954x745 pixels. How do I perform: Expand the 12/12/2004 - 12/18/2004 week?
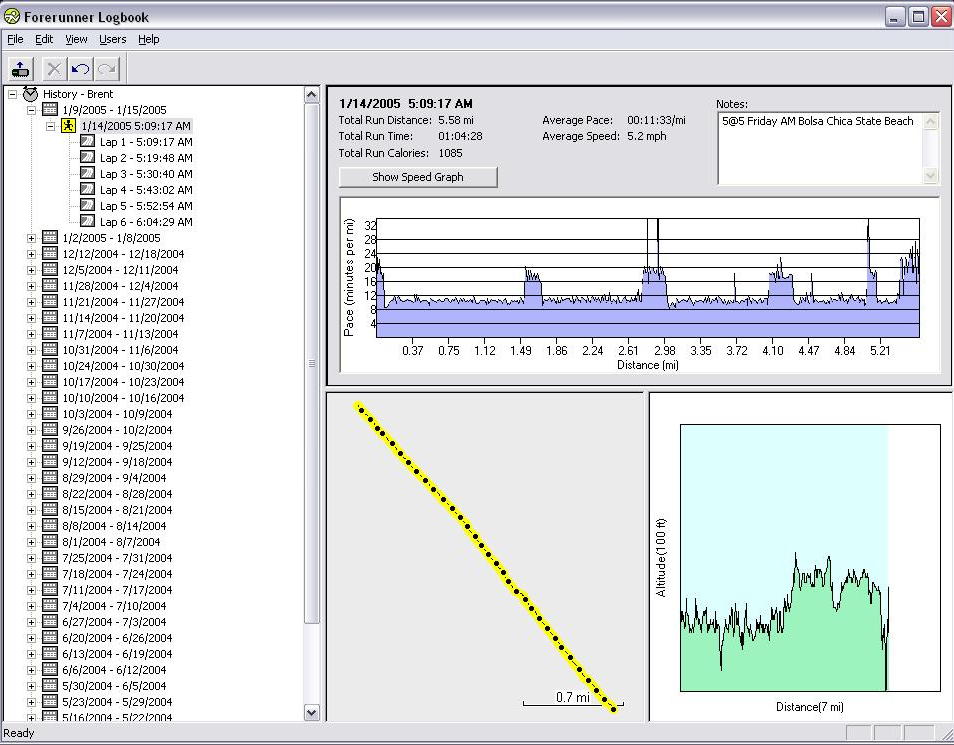pos(32,254)
